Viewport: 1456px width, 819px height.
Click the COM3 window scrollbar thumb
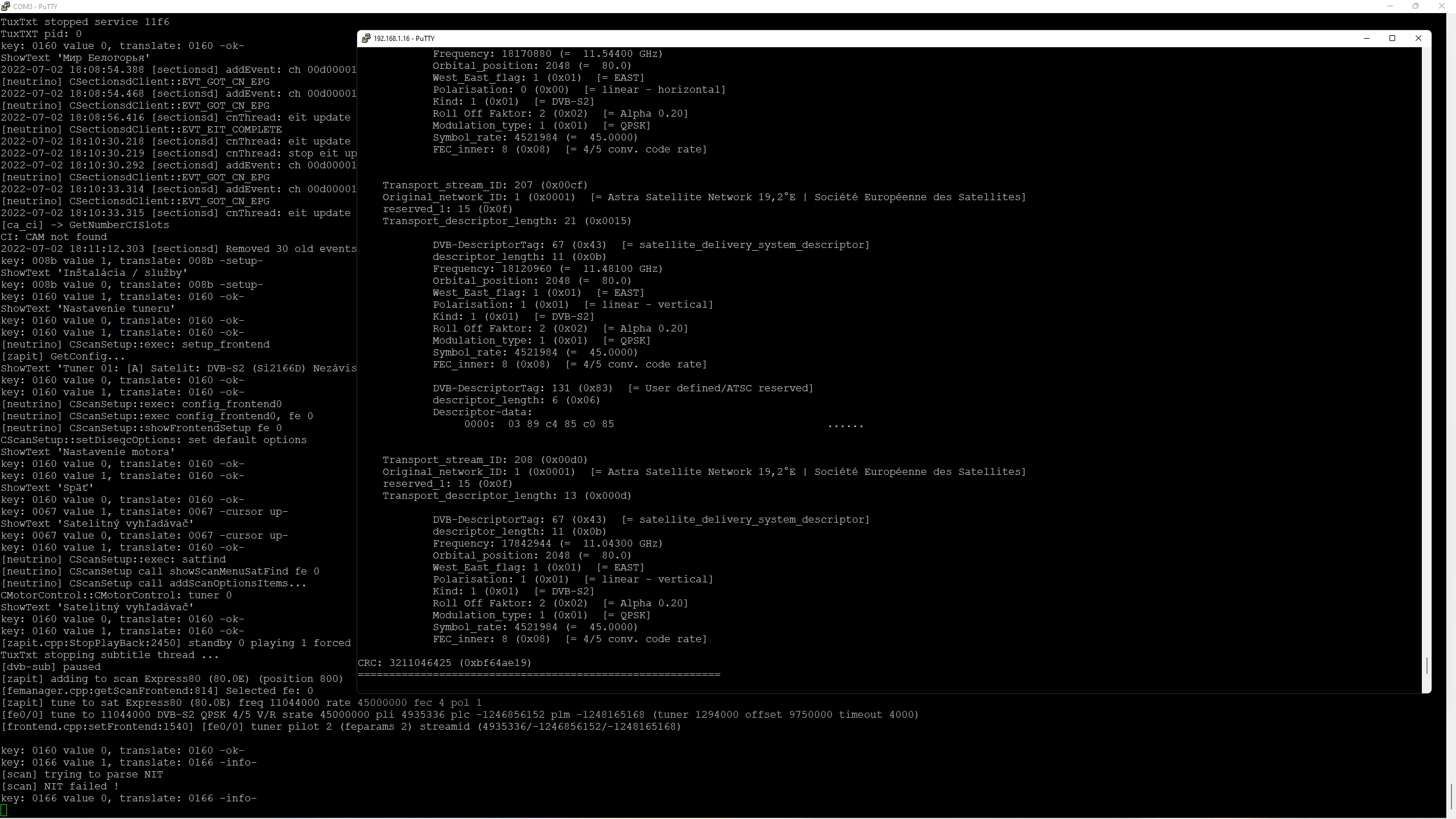tap(1451, 795)
